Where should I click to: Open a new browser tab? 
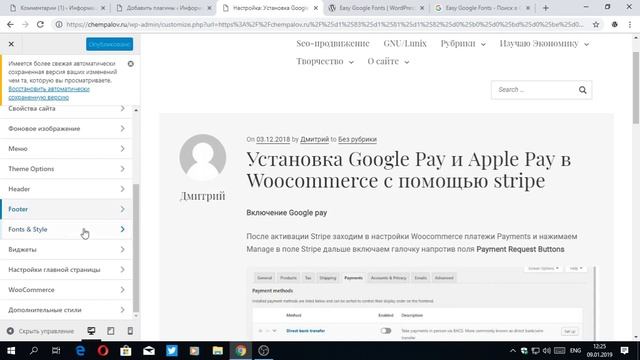pyautogui.click(x=546, y=8)
